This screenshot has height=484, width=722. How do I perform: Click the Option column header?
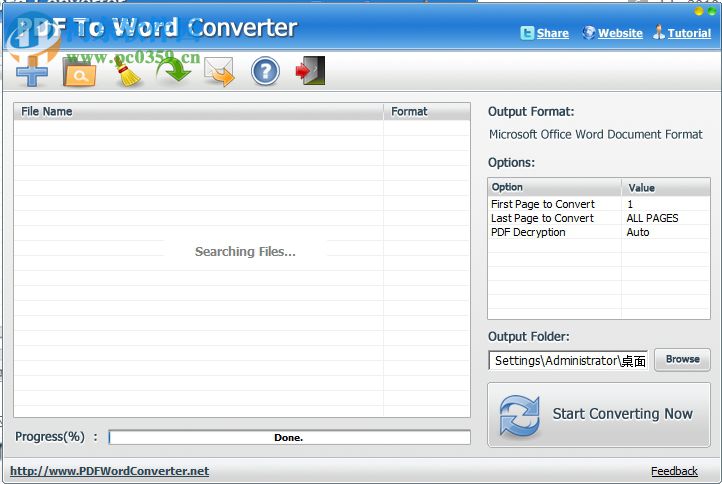(x=555, y=187)
